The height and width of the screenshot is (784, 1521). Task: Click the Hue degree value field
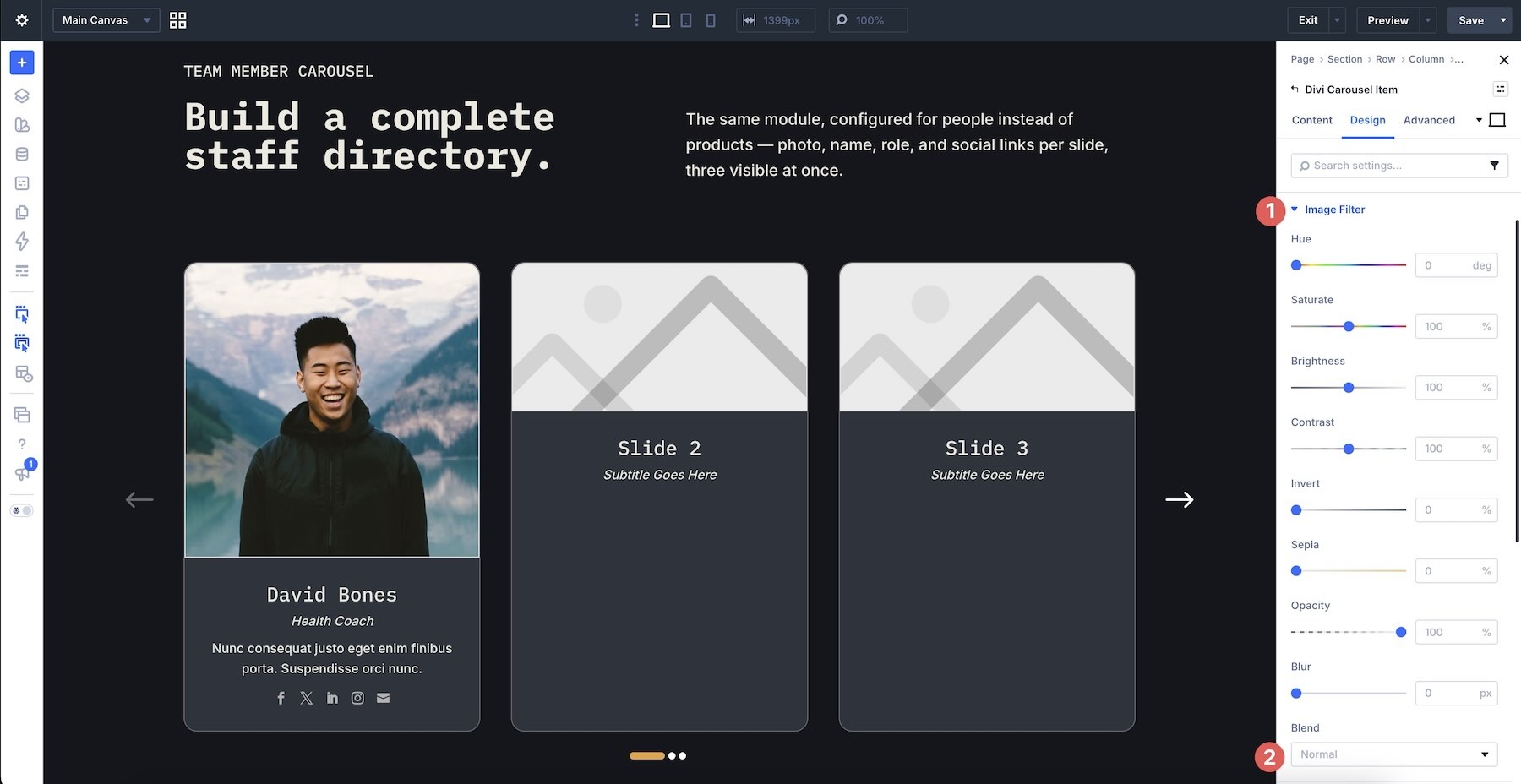coord(1456,265)
